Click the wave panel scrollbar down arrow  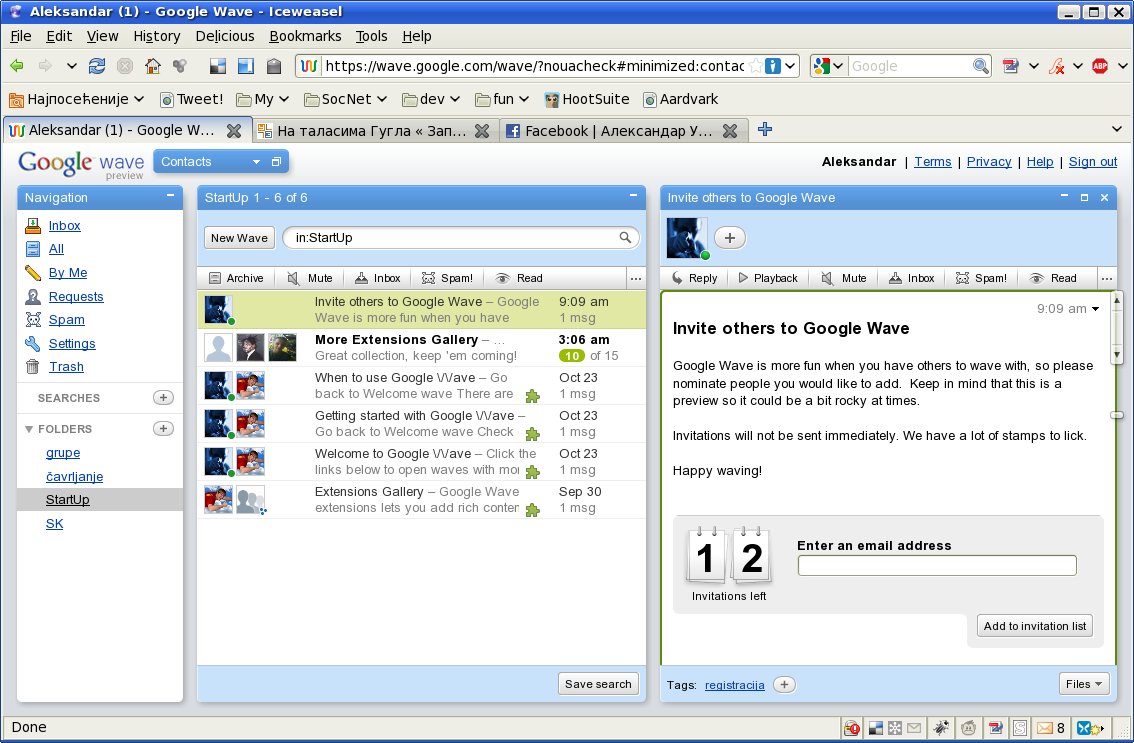1117,355
